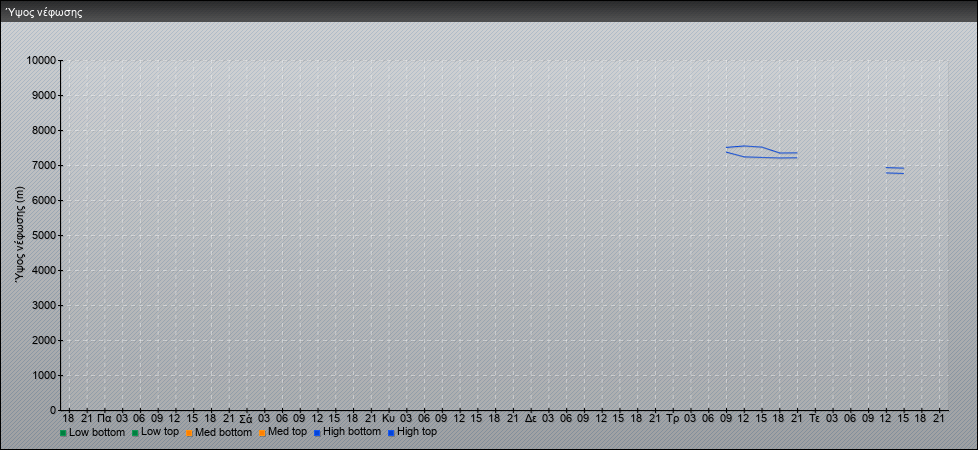
Task: Click the 4000 y-axis value
Action: [x=44, y=270]
